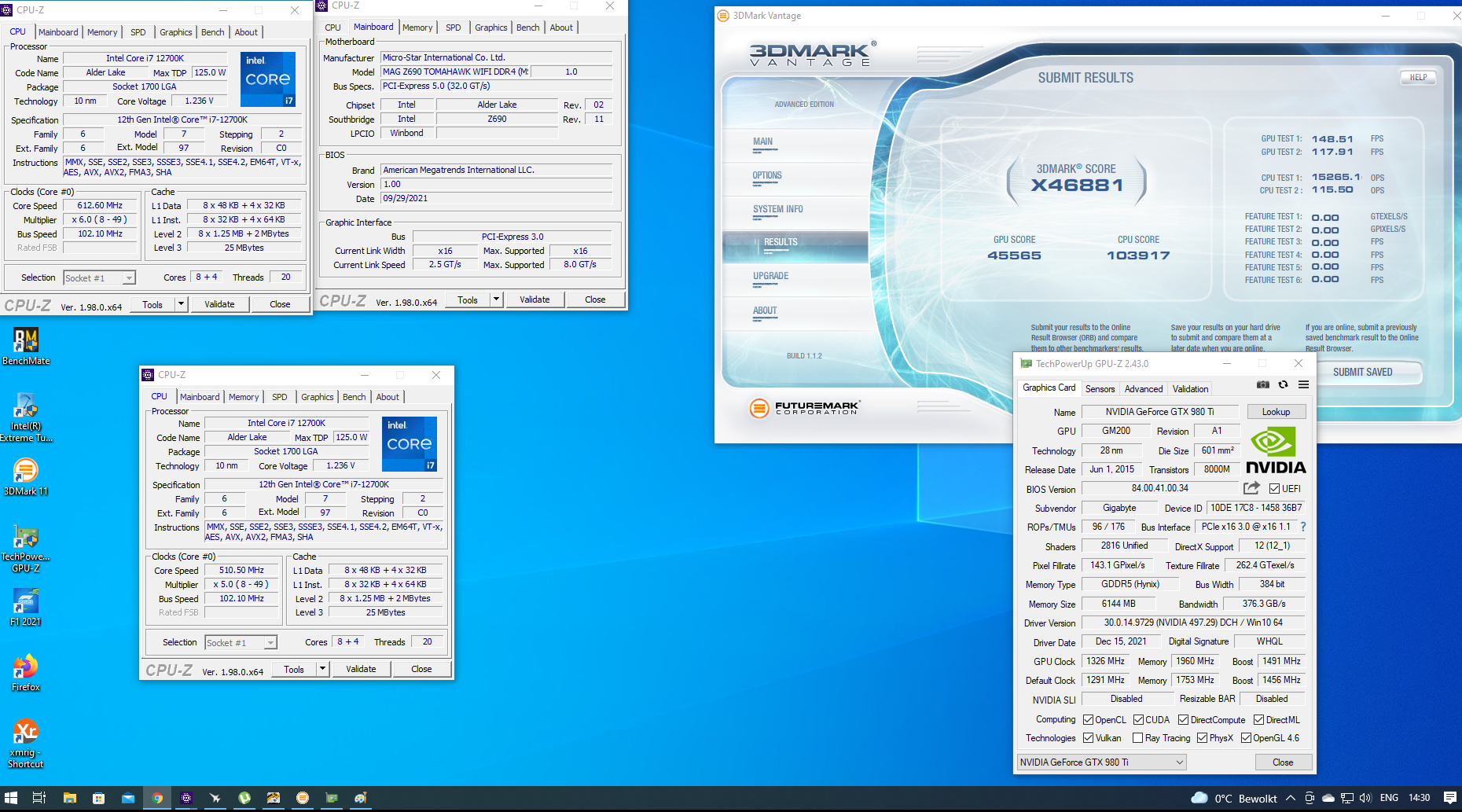The image size is (1462, 812).
Task: Switch to the Validation tab in GPU-Z
Action: point(1190,388)
